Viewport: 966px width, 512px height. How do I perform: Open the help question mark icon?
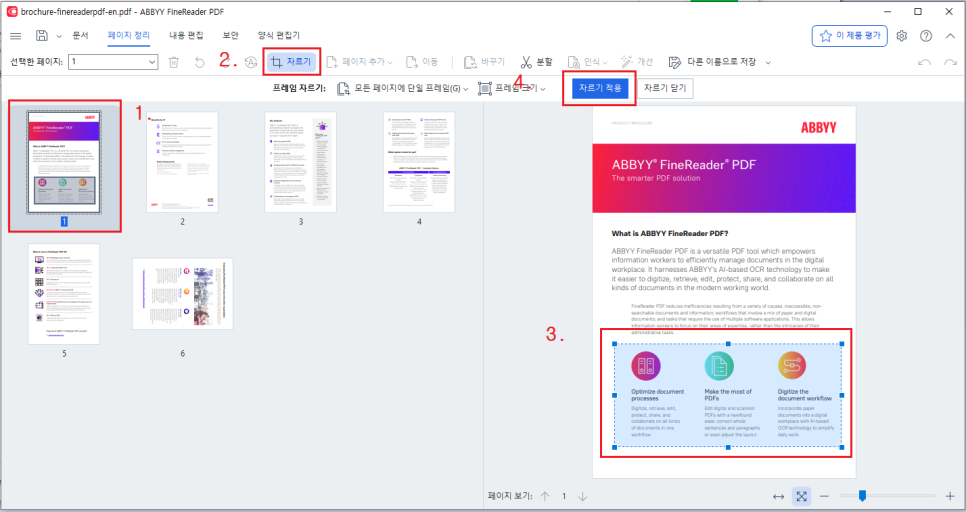926,36
